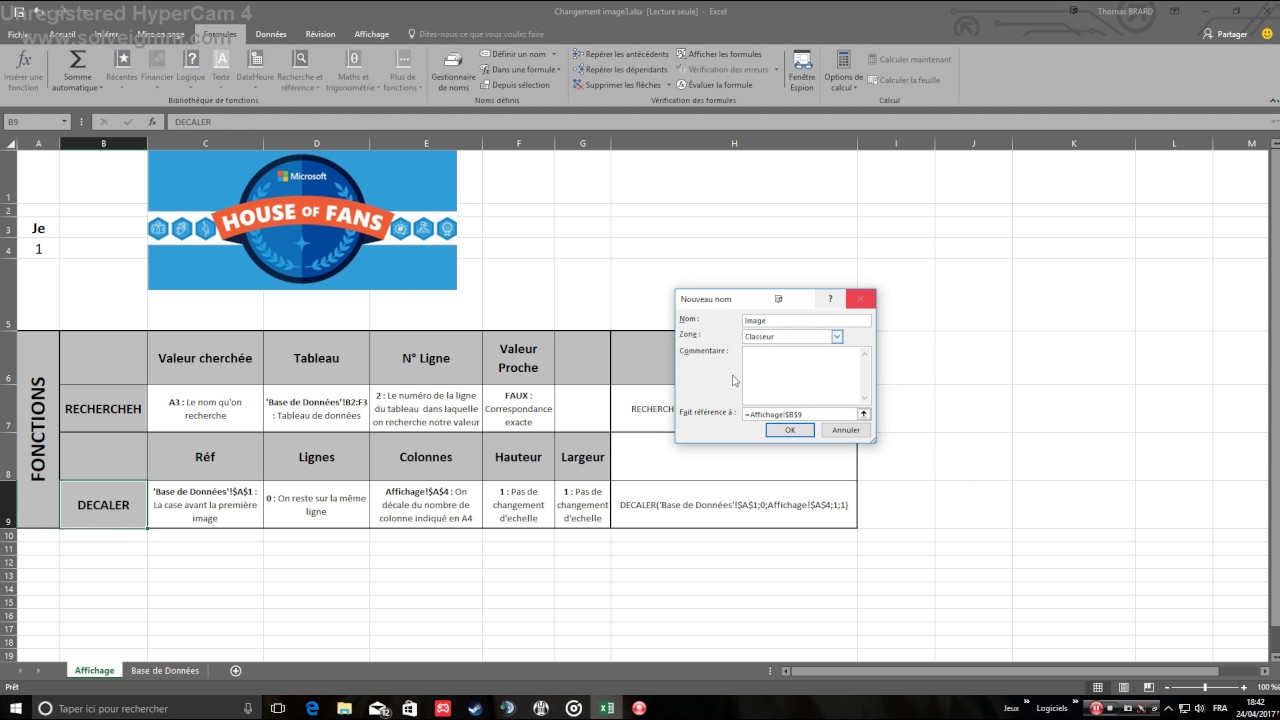Click the Windows Start button
This screenshot has height=720, width=1280.
[15, 708]
